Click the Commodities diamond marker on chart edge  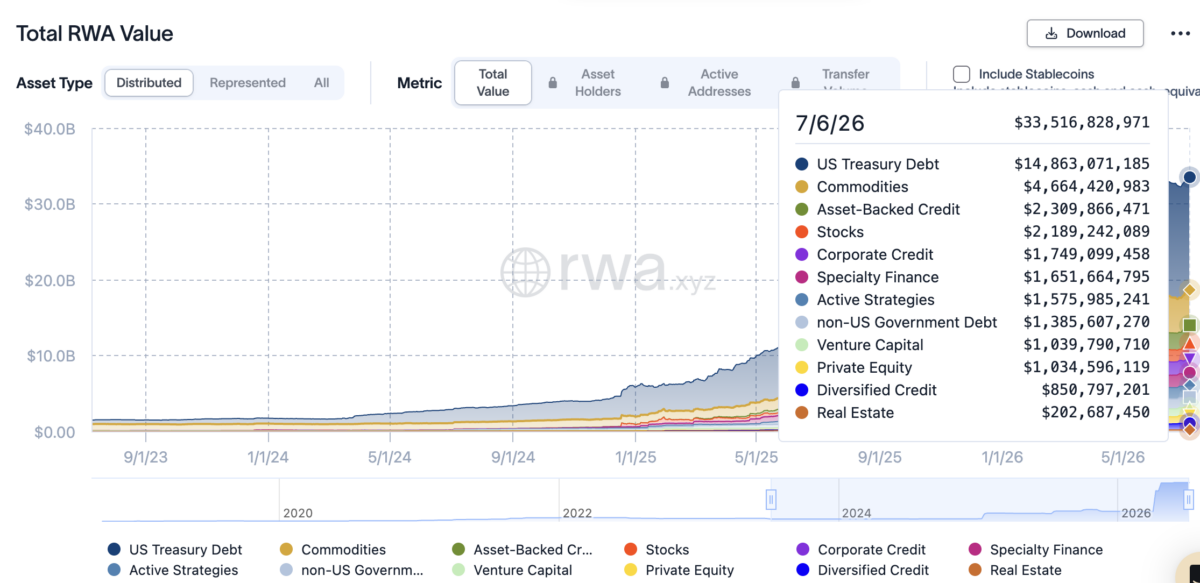[1190, 290]
